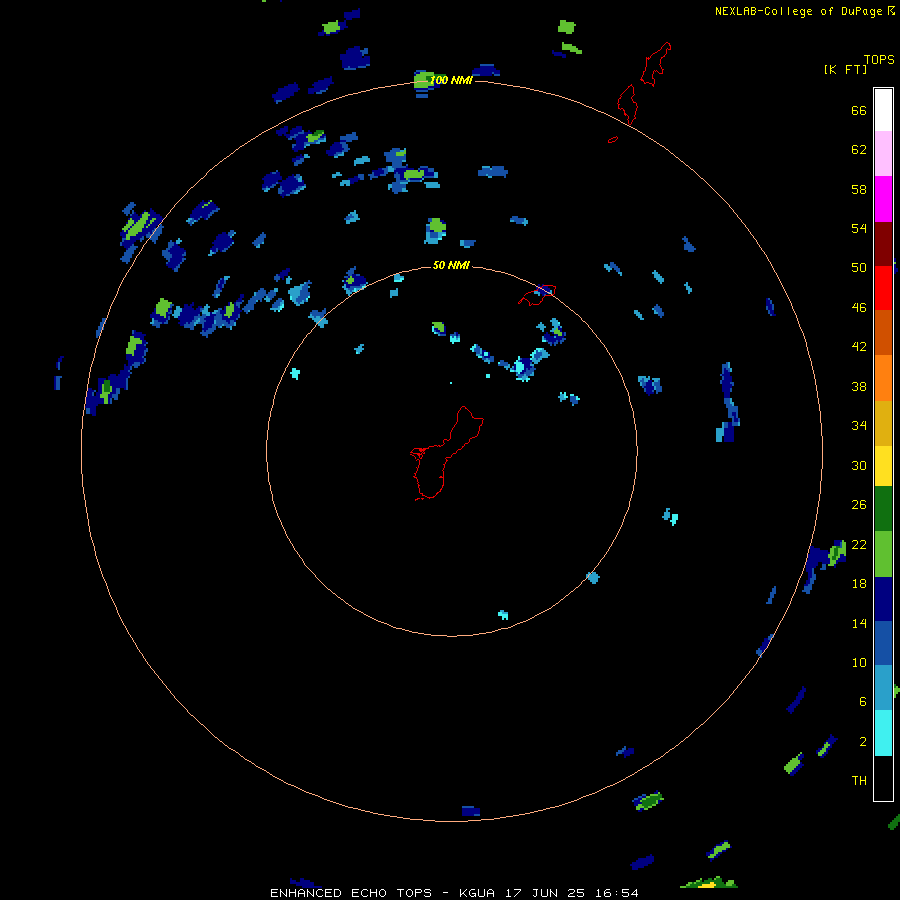Pick the bright yellow legend swatch
900x900 pixels.
[x=883, y=466]
